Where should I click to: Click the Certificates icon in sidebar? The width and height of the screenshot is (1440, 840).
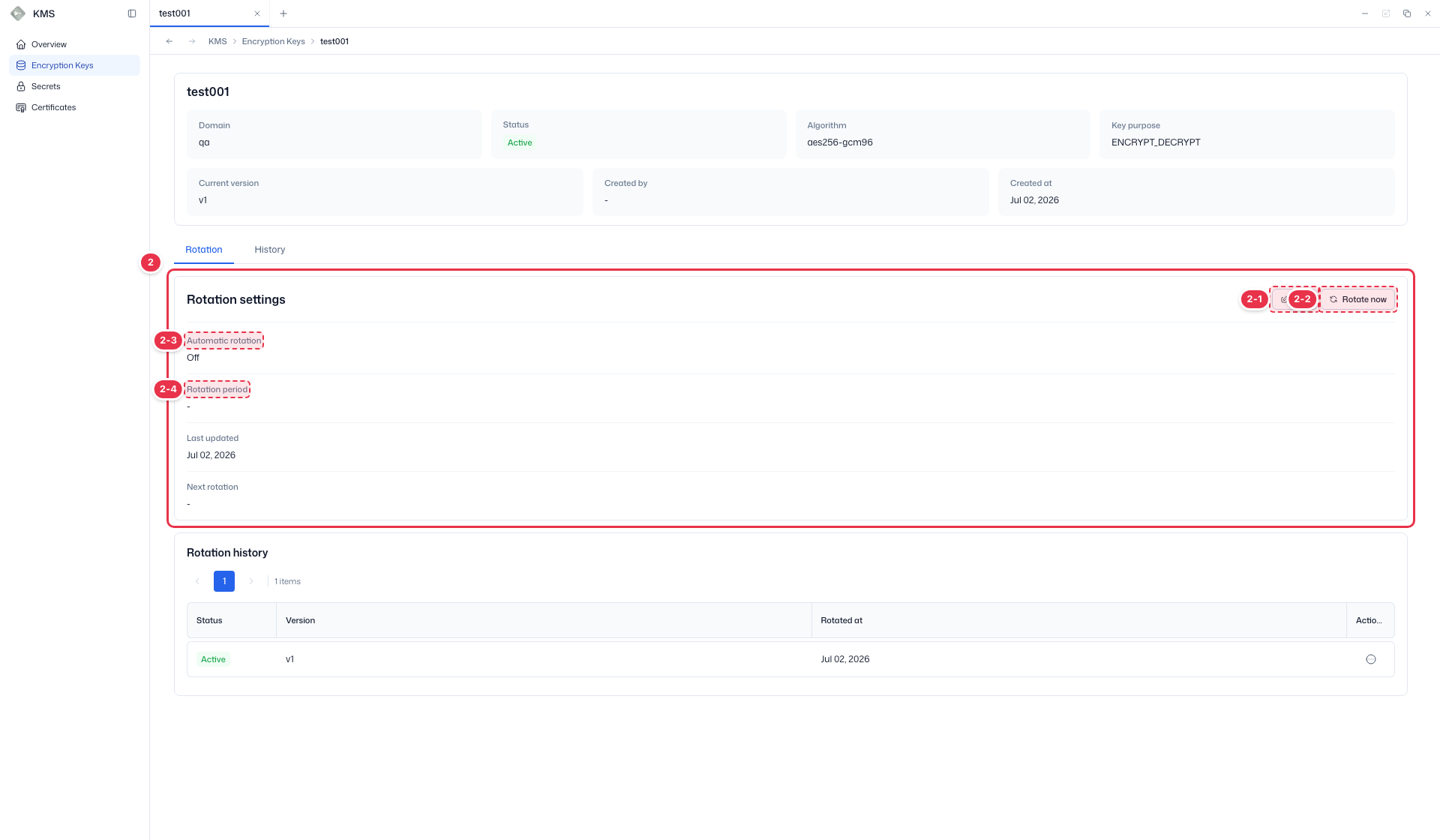(x=21, y=107)
